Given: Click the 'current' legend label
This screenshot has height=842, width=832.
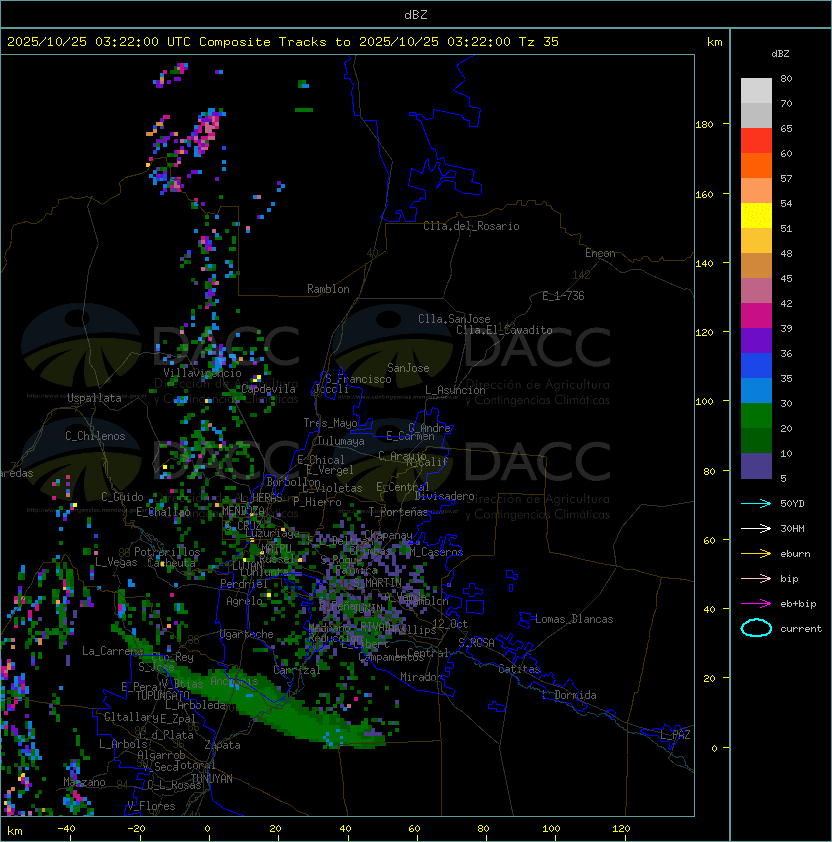Looking at the screenshot, I should (801, 629).
